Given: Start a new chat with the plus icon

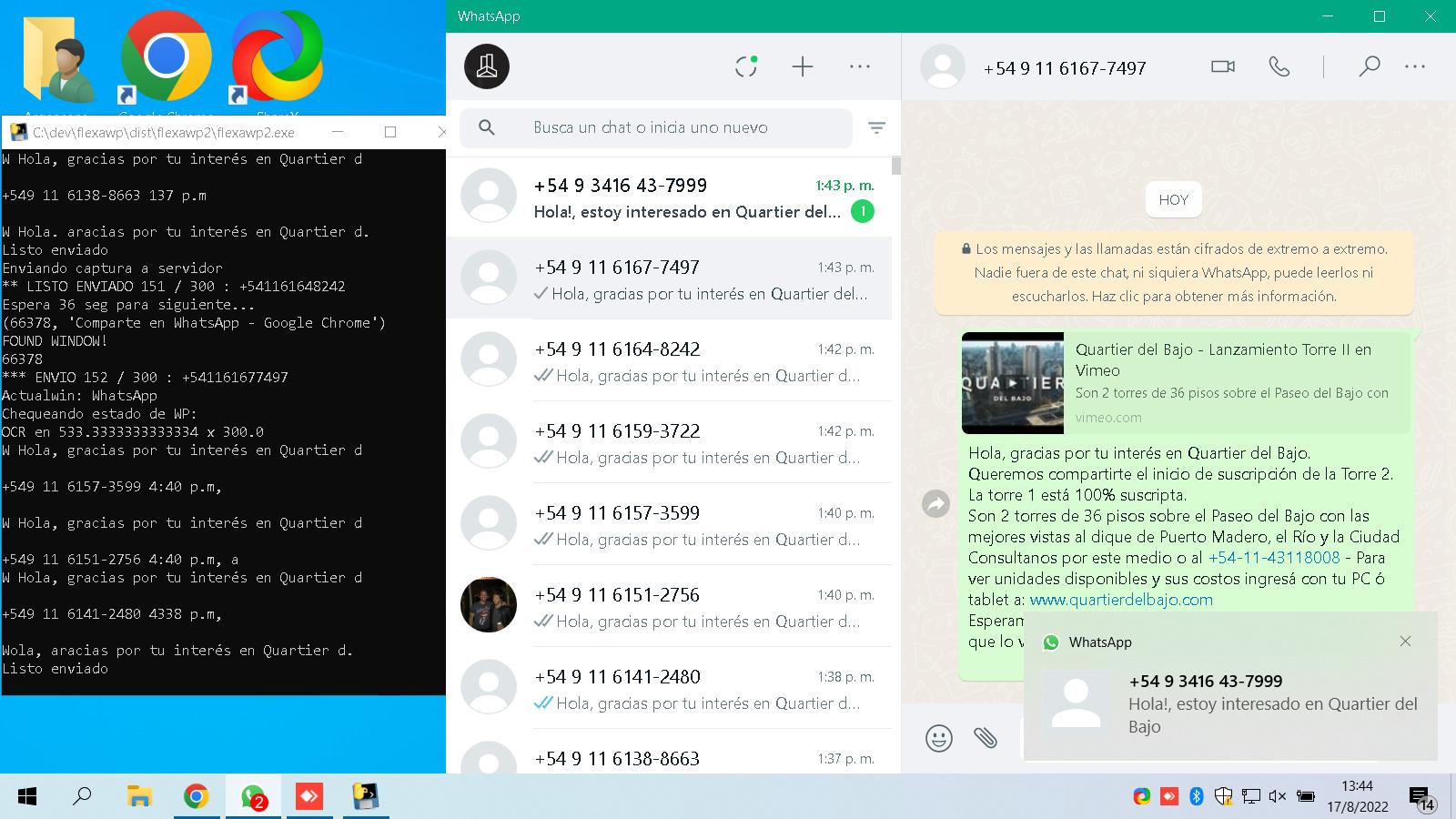Looking at the screenshot, I should (803, 66).
